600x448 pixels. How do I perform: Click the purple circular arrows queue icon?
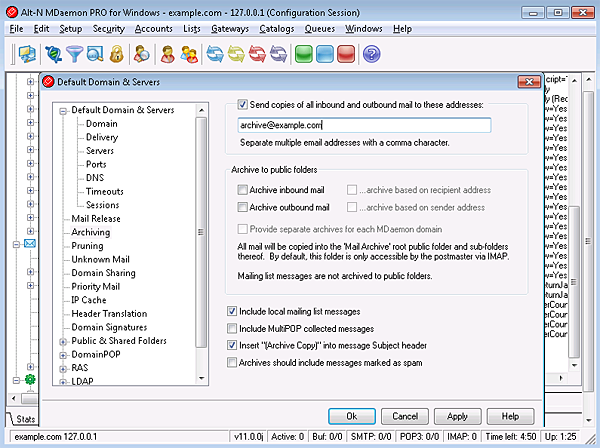[x=278, y=54]
